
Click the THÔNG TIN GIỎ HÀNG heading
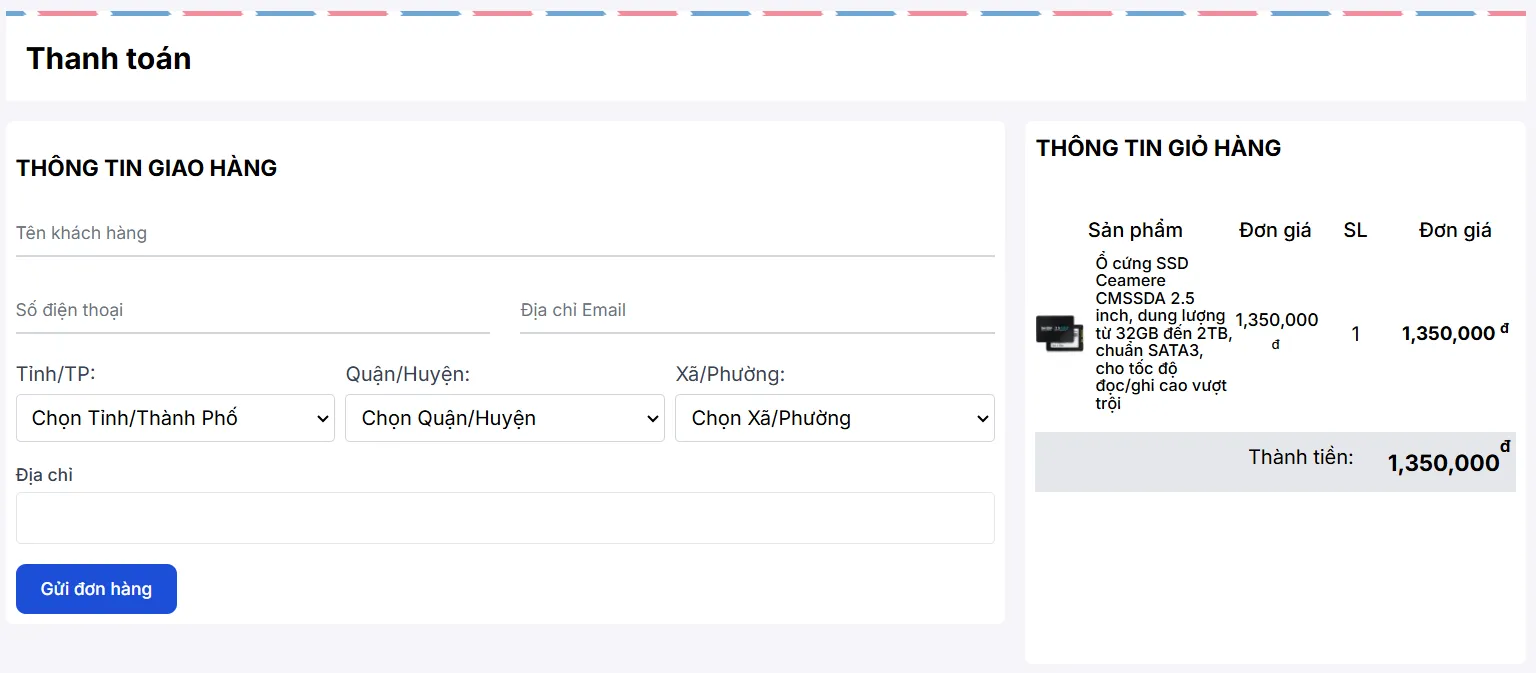(1158, 148)
